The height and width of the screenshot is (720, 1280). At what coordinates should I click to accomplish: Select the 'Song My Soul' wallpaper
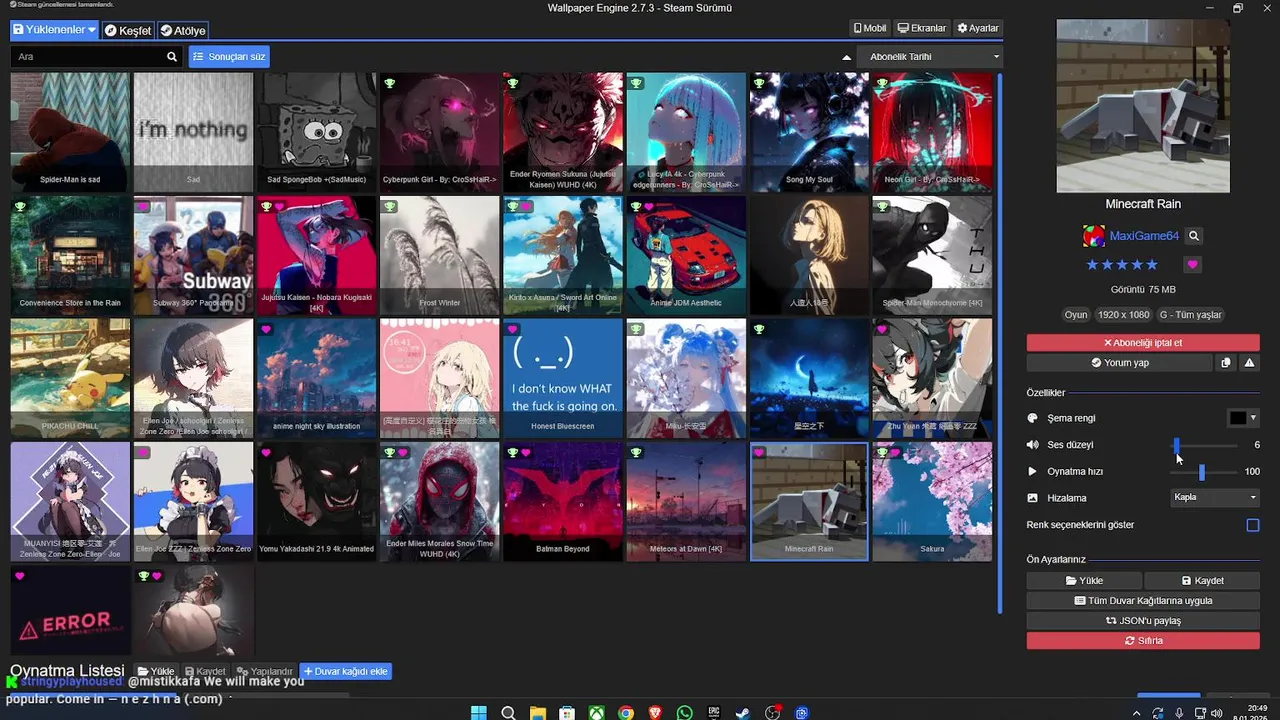[x=809, y=132]
